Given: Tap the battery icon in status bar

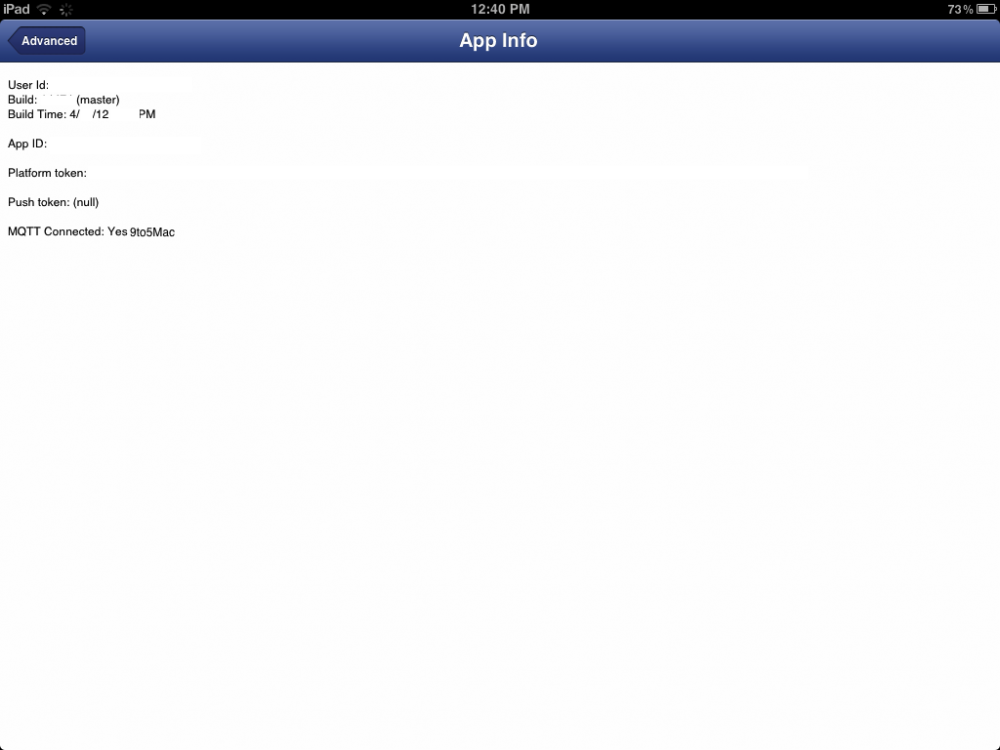Looking at the screenshot, I should click(986, 9).
